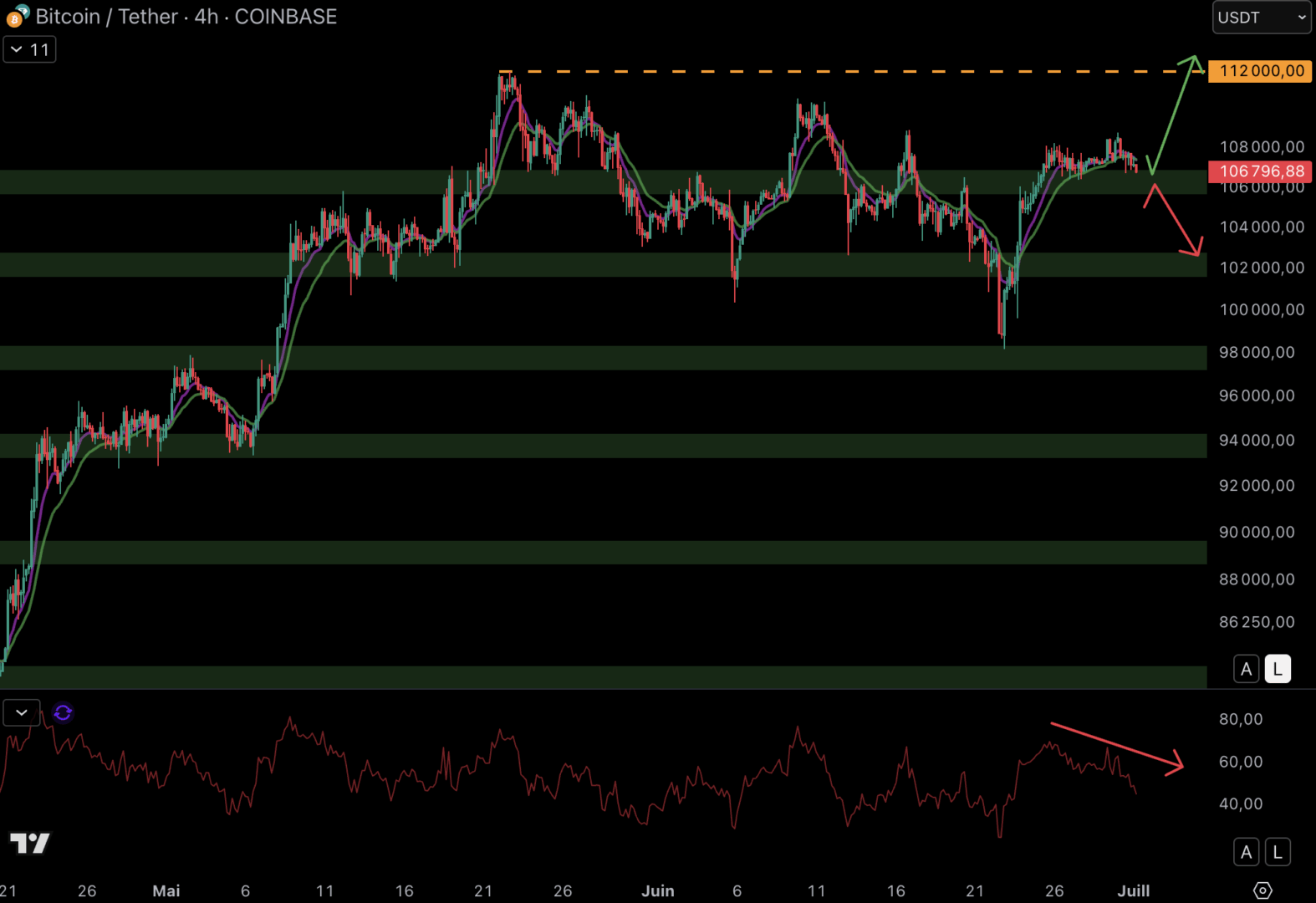This screenshot has width=1316, height=903.
Task: Expand the indicators legend showing 11
Action: tap(30, 49)
